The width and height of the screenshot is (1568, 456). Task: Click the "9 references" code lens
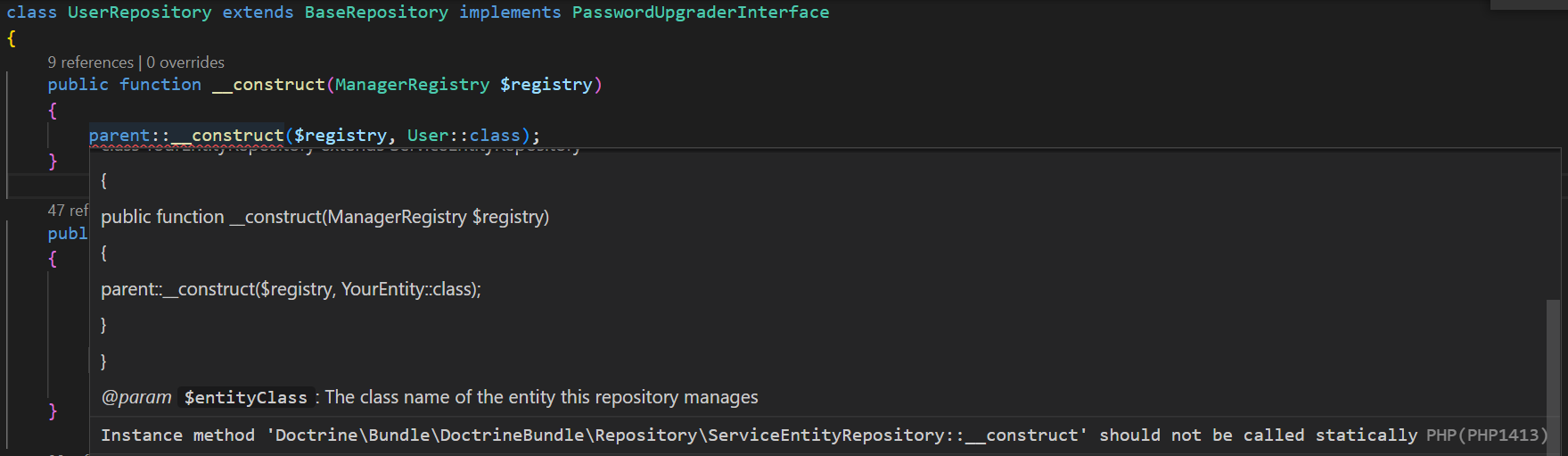pos(90,62)
